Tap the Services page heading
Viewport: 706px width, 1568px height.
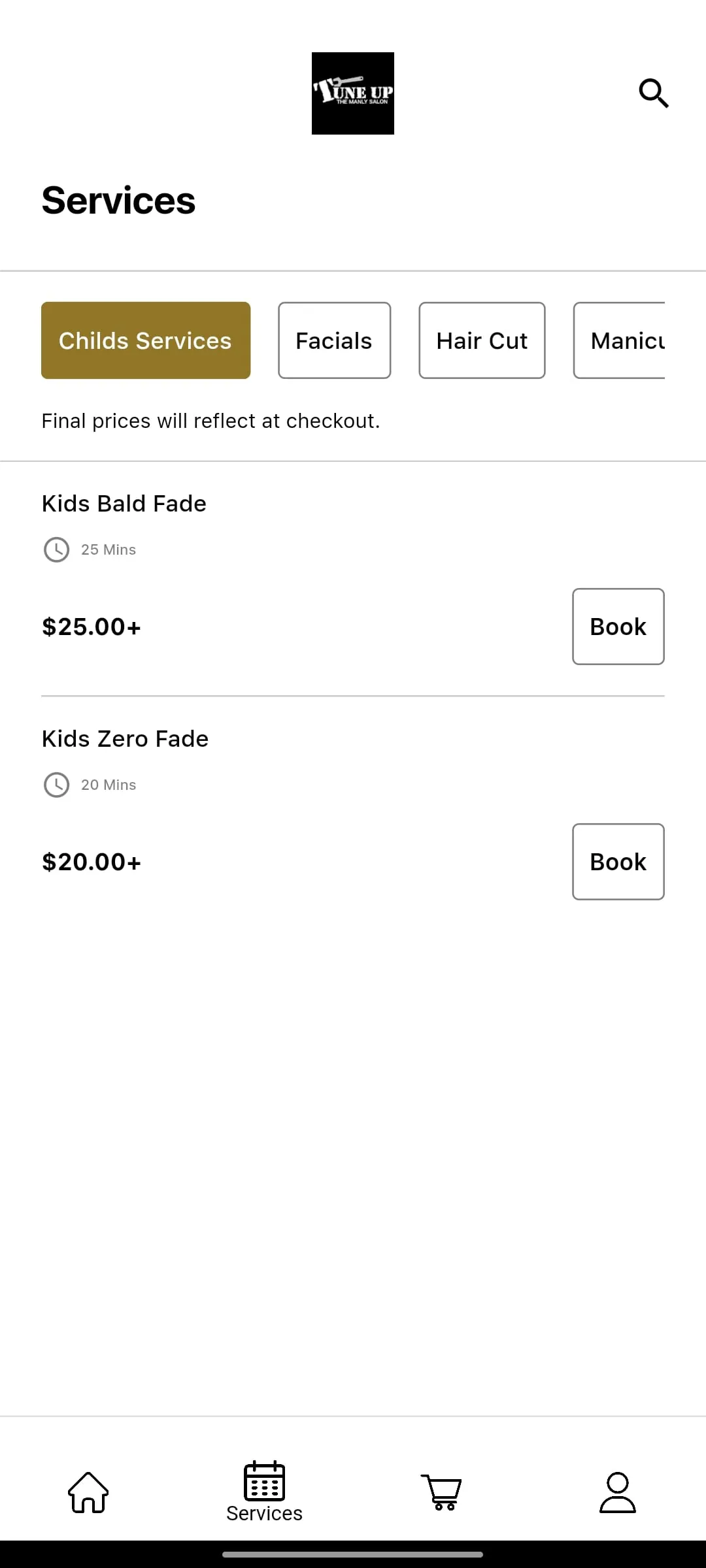pyautogui.click(x=118, y=201)
